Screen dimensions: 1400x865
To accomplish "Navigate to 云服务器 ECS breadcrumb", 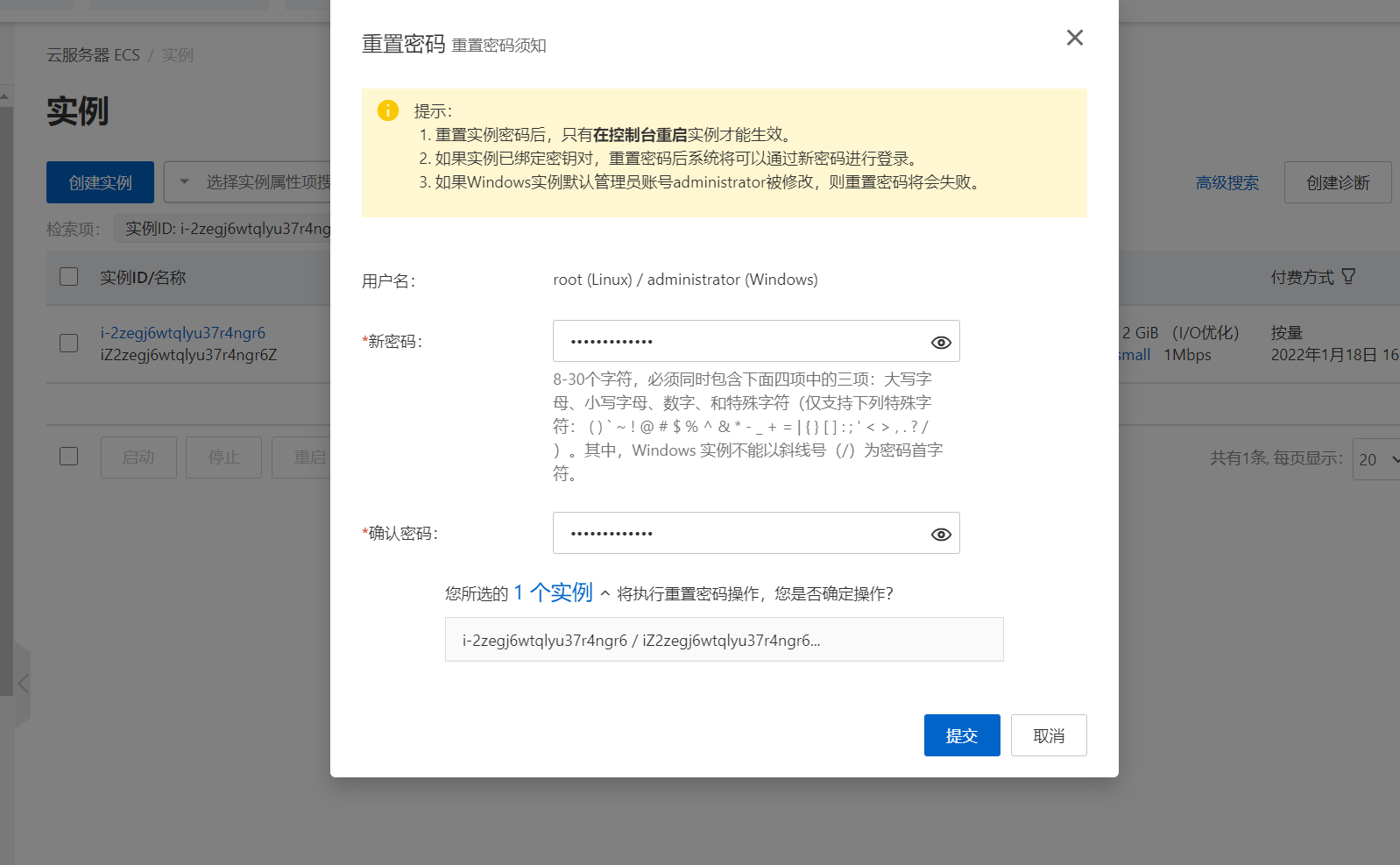I will (x=93, y=55).
